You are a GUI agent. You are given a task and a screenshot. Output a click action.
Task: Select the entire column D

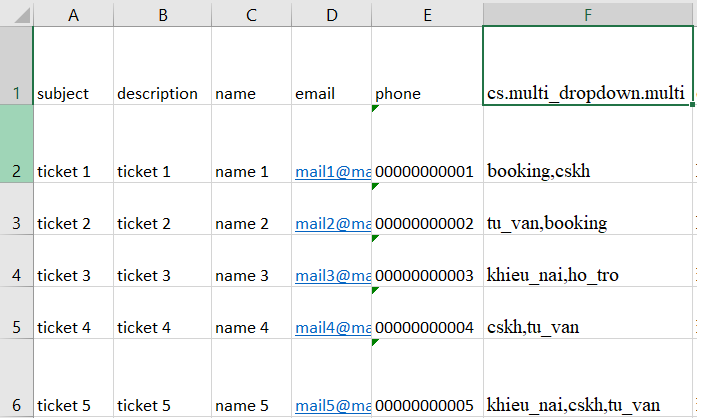(x=331, y=13)
